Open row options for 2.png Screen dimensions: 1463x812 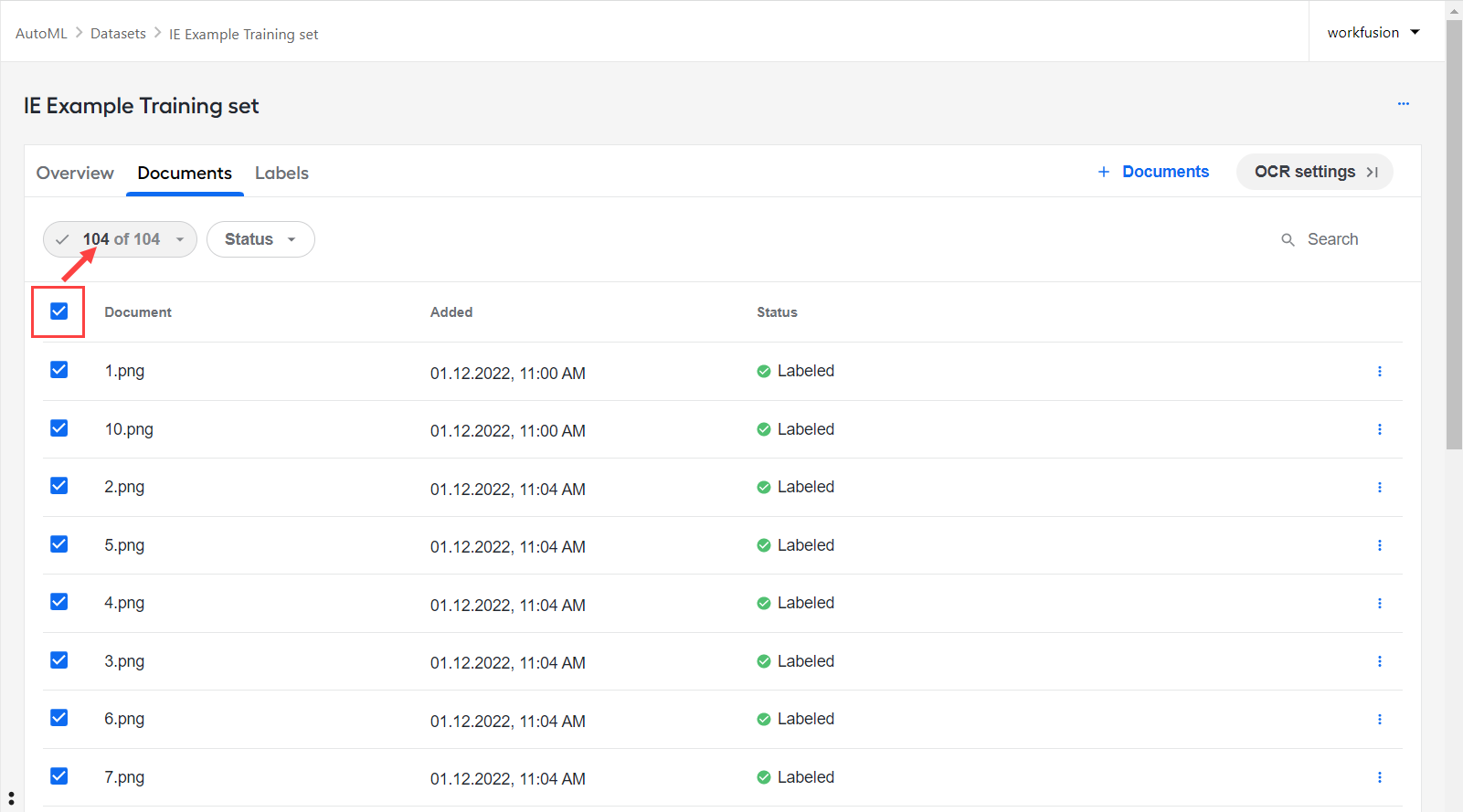(x=1379, y=488)
